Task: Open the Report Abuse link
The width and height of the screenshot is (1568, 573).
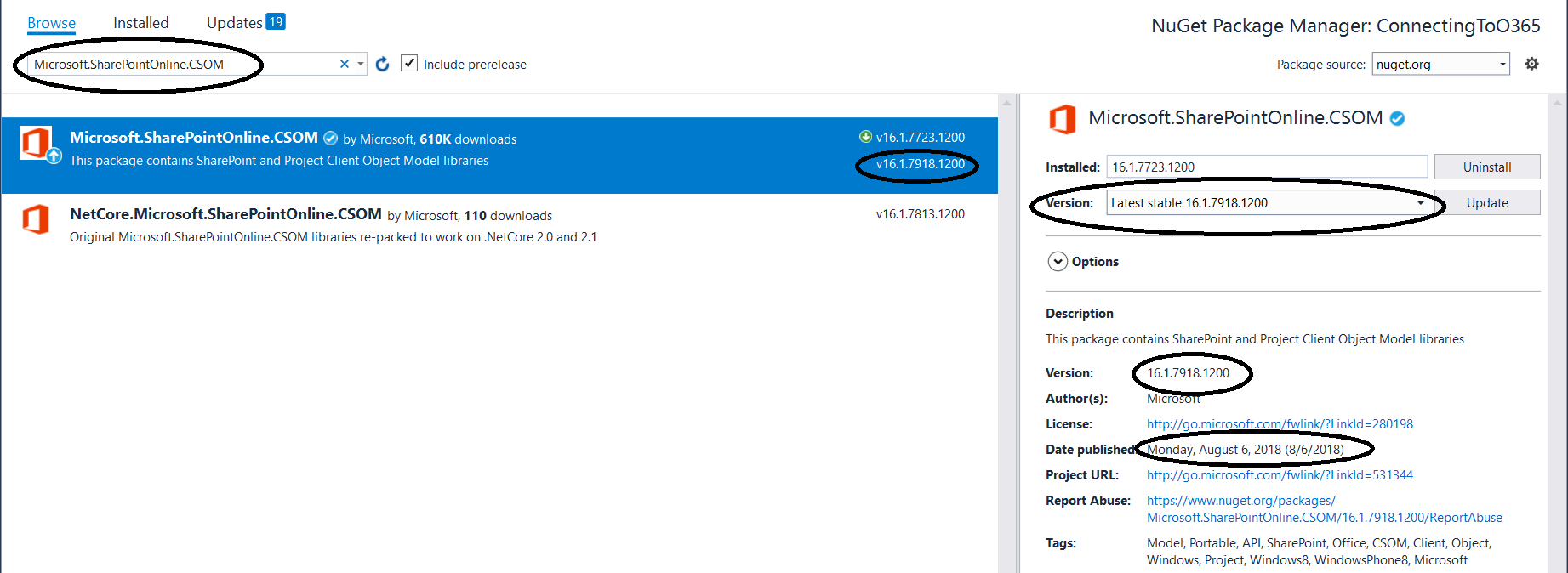Action: coord(1324,509)
